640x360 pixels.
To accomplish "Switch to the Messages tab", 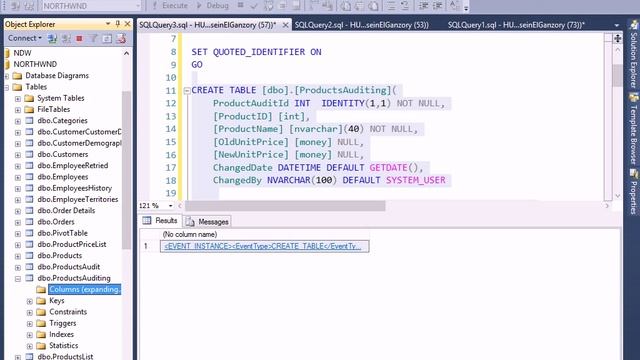I will tap(207, 222).
